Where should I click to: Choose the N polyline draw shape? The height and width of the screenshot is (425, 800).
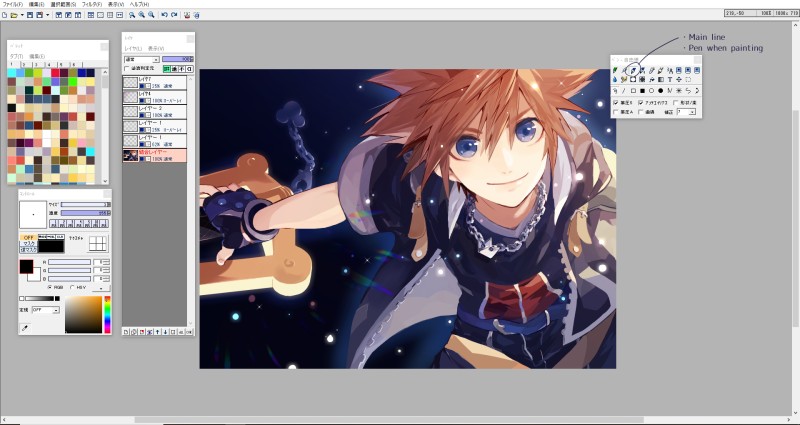[670, 91]
